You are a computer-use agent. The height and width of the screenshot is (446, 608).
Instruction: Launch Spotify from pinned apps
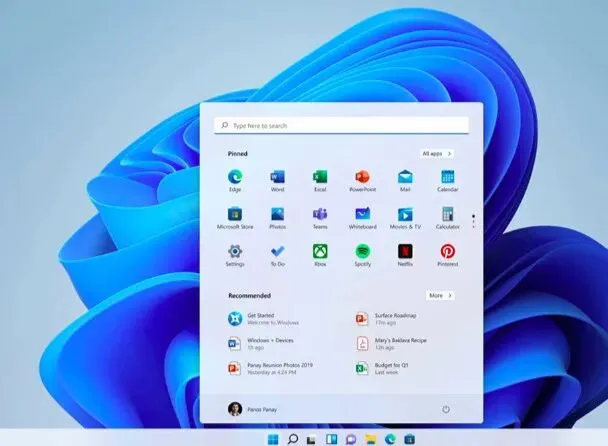click(x=363, y=255)
